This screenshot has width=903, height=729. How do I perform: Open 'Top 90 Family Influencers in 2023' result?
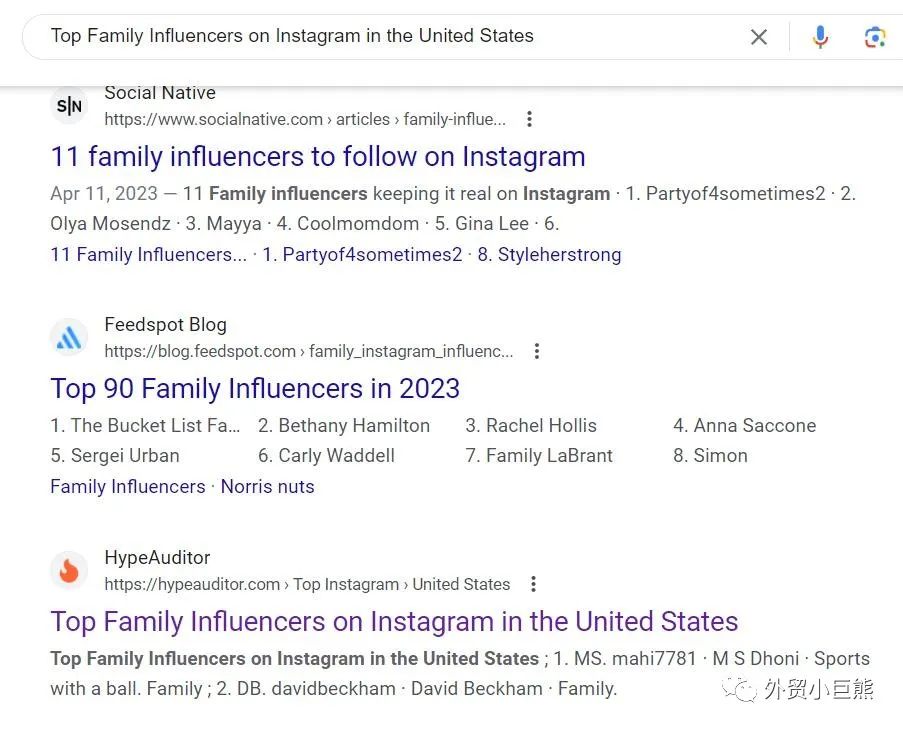[x=255, y=389]
